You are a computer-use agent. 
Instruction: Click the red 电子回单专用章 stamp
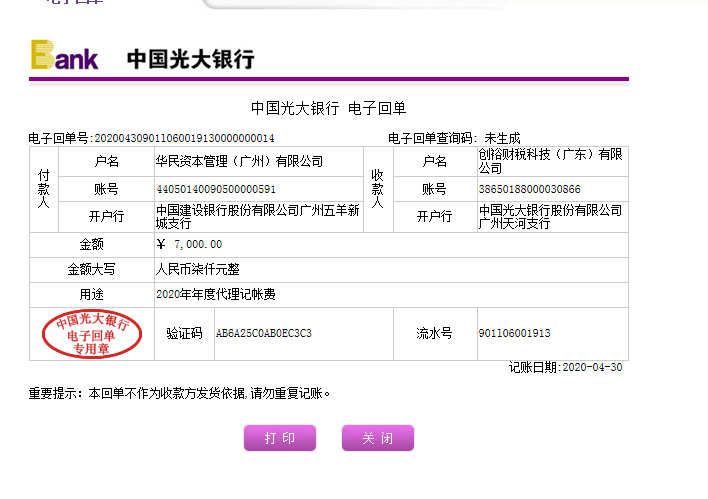coord(92,334)
